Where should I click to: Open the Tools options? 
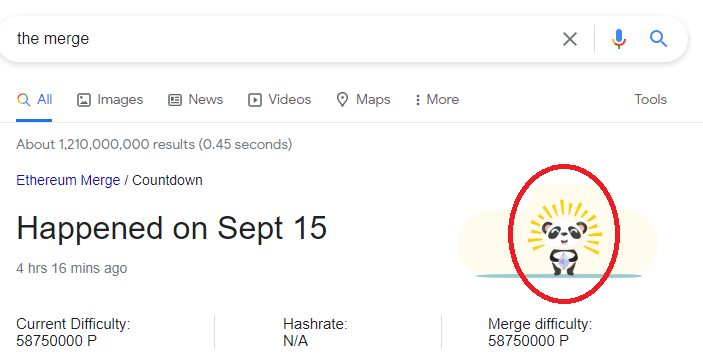(651, 99)
